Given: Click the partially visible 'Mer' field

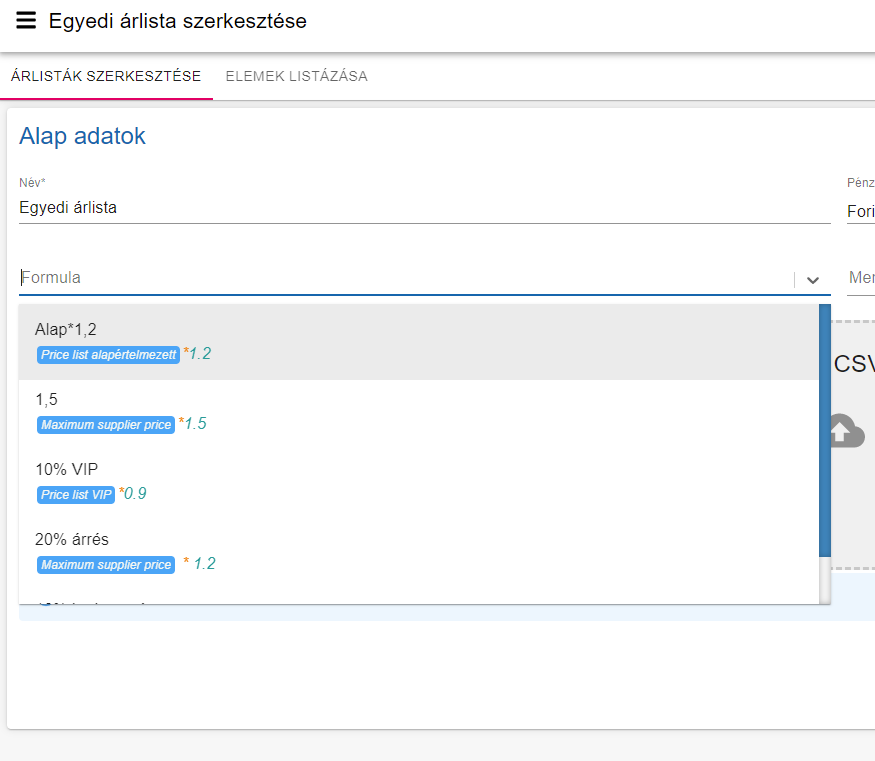Looking at the screenshot, I should click(x=861, y=278).
